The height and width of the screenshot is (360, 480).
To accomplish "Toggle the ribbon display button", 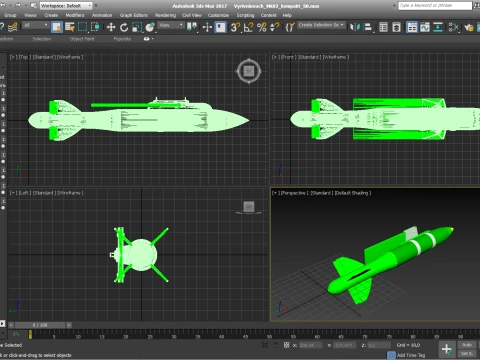I will coord(412,27).
